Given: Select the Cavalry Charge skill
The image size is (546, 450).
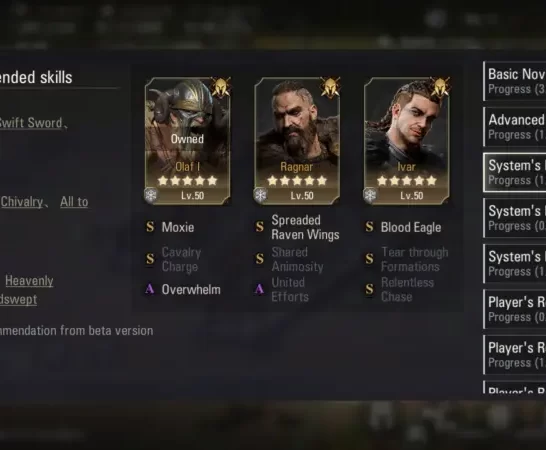Looking at the screenshot, I should (x=181, y=259).
